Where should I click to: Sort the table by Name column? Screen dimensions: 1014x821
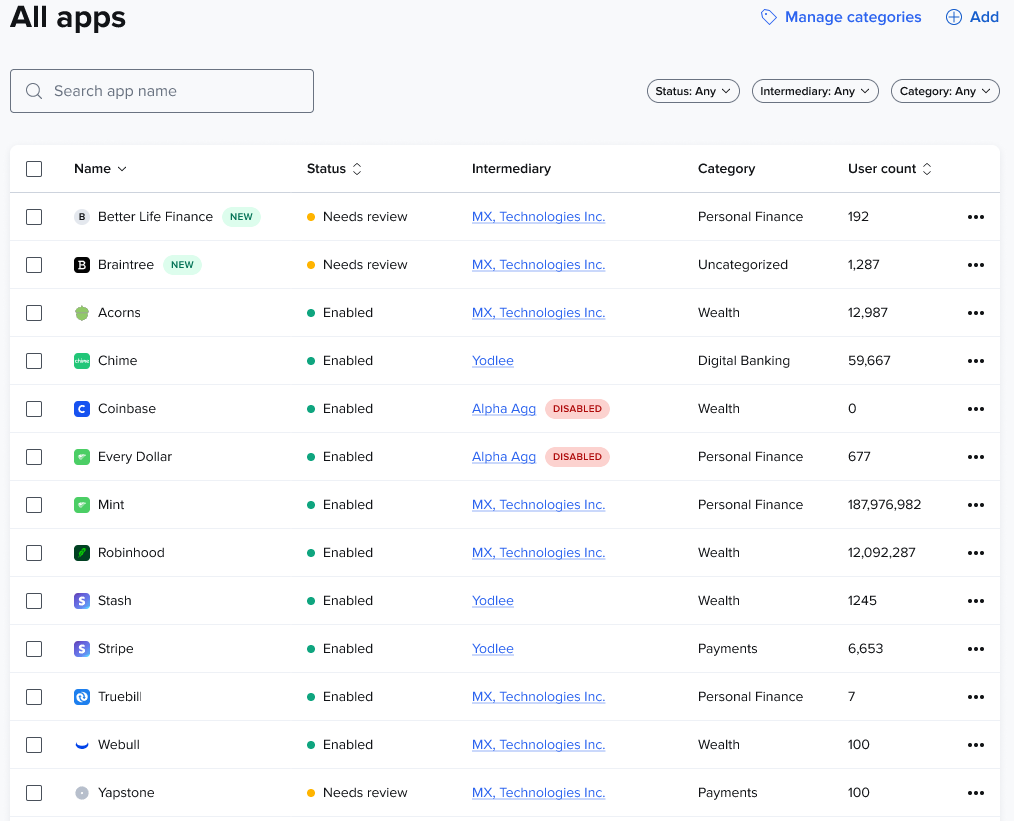[100, 169]
